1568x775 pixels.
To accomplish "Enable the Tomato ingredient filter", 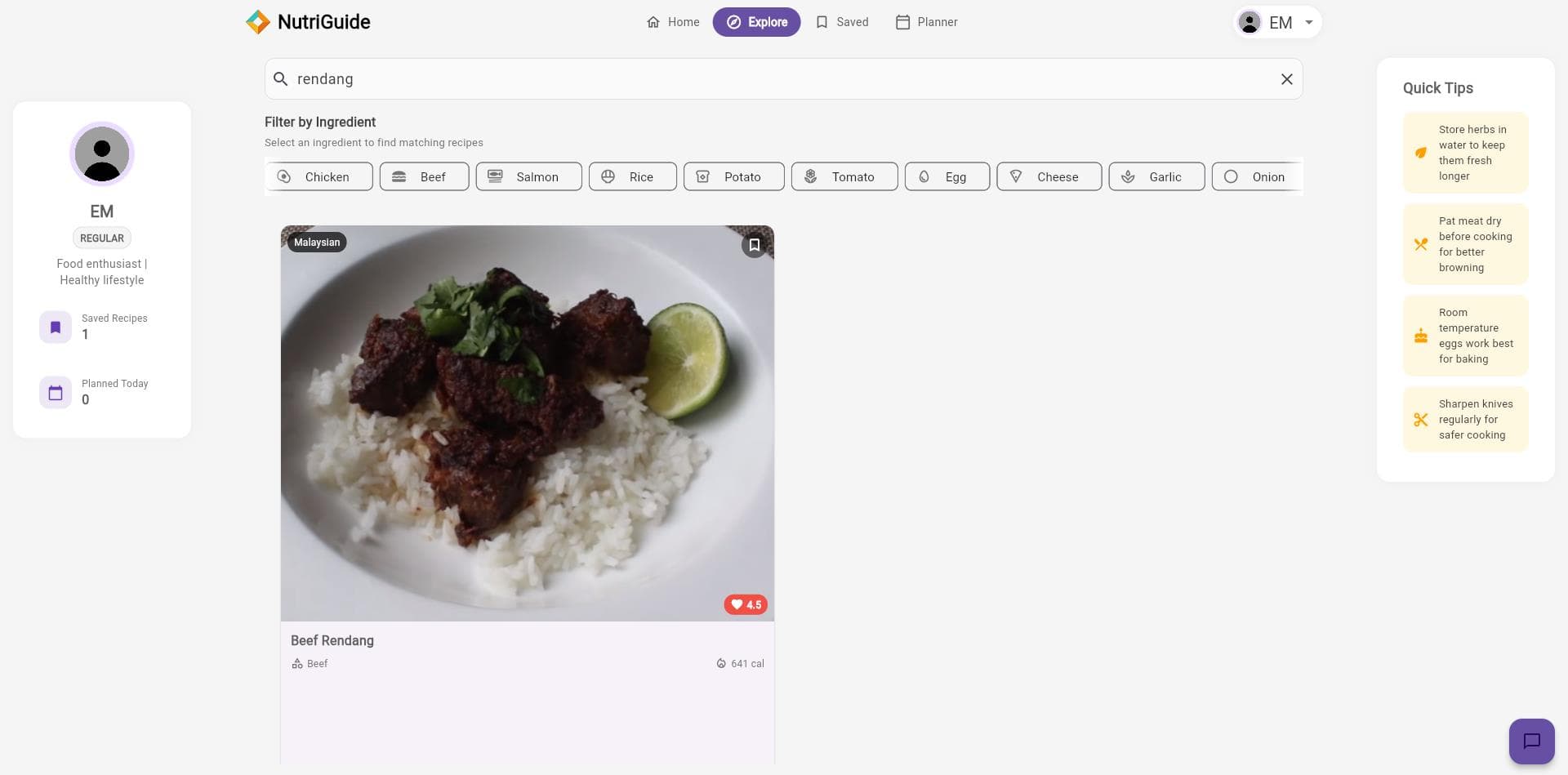I will [810, 176].
